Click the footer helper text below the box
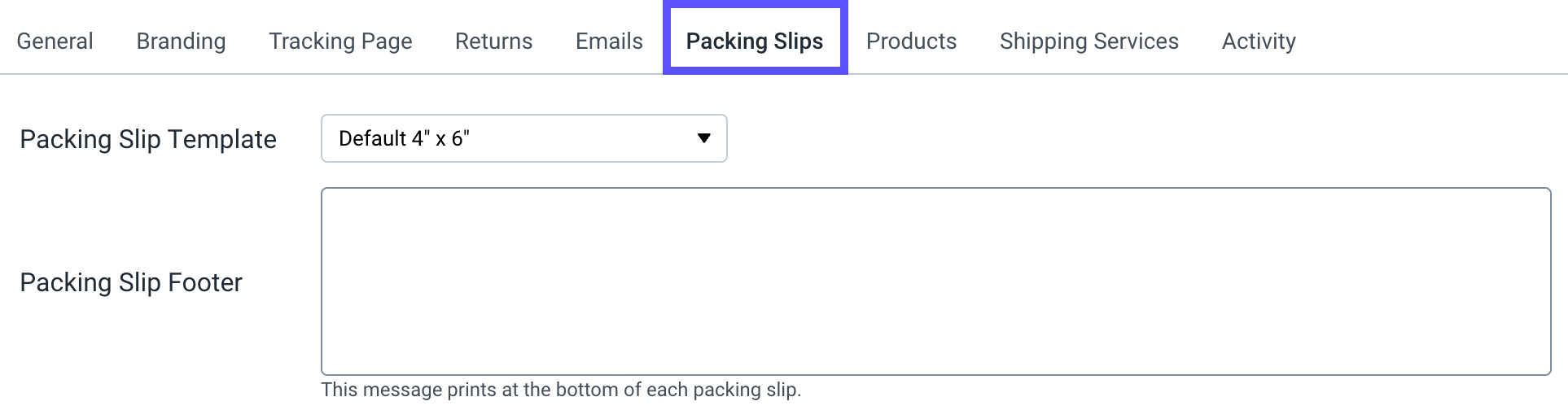 point(561,390)
